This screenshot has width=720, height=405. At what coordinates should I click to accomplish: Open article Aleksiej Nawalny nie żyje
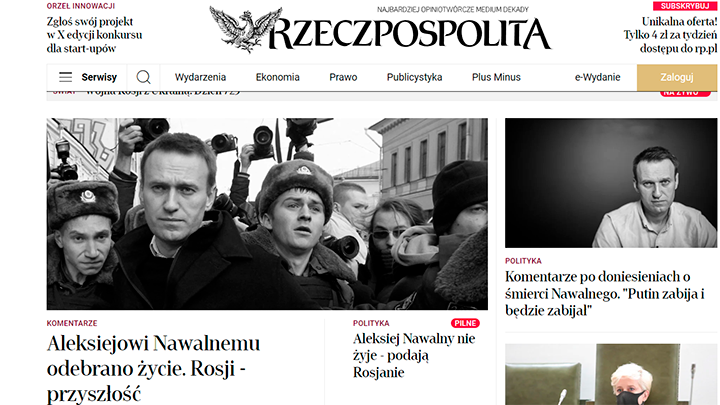(x=414, y=355)
